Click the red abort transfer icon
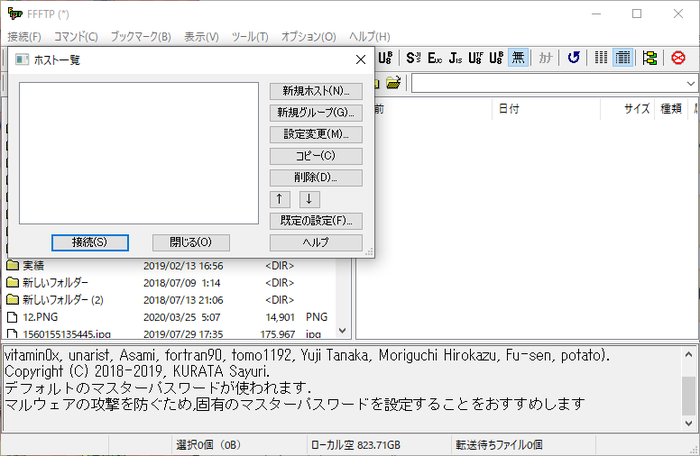700x456 pixels. pyautogui.click(x=678, y=58)
